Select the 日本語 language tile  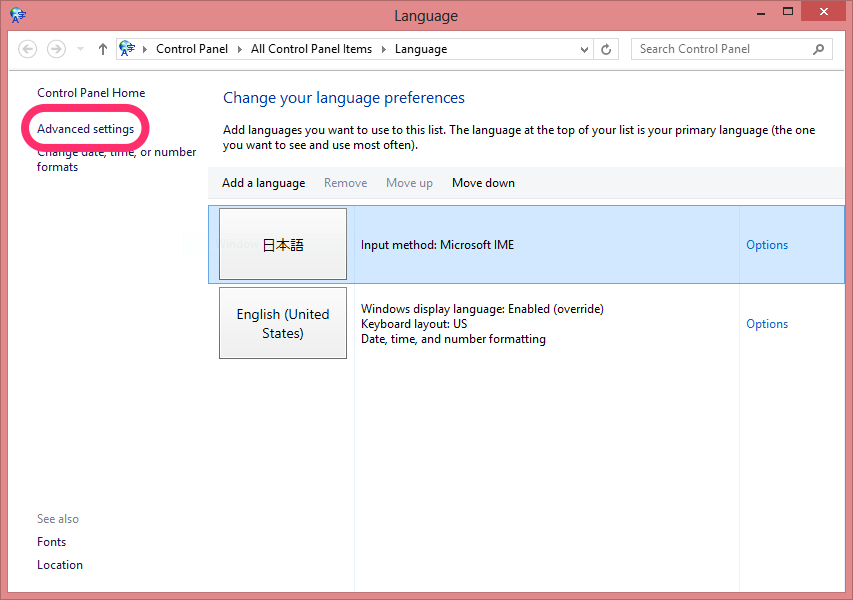[283, 244]
